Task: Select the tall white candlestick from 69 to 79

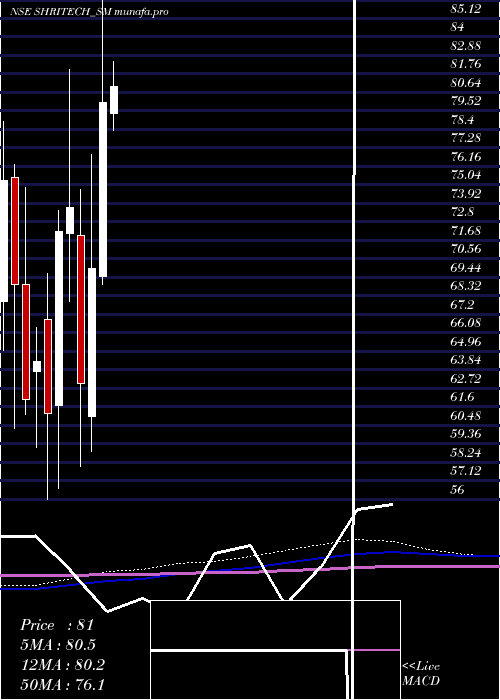Action: (x=103, y=190)
